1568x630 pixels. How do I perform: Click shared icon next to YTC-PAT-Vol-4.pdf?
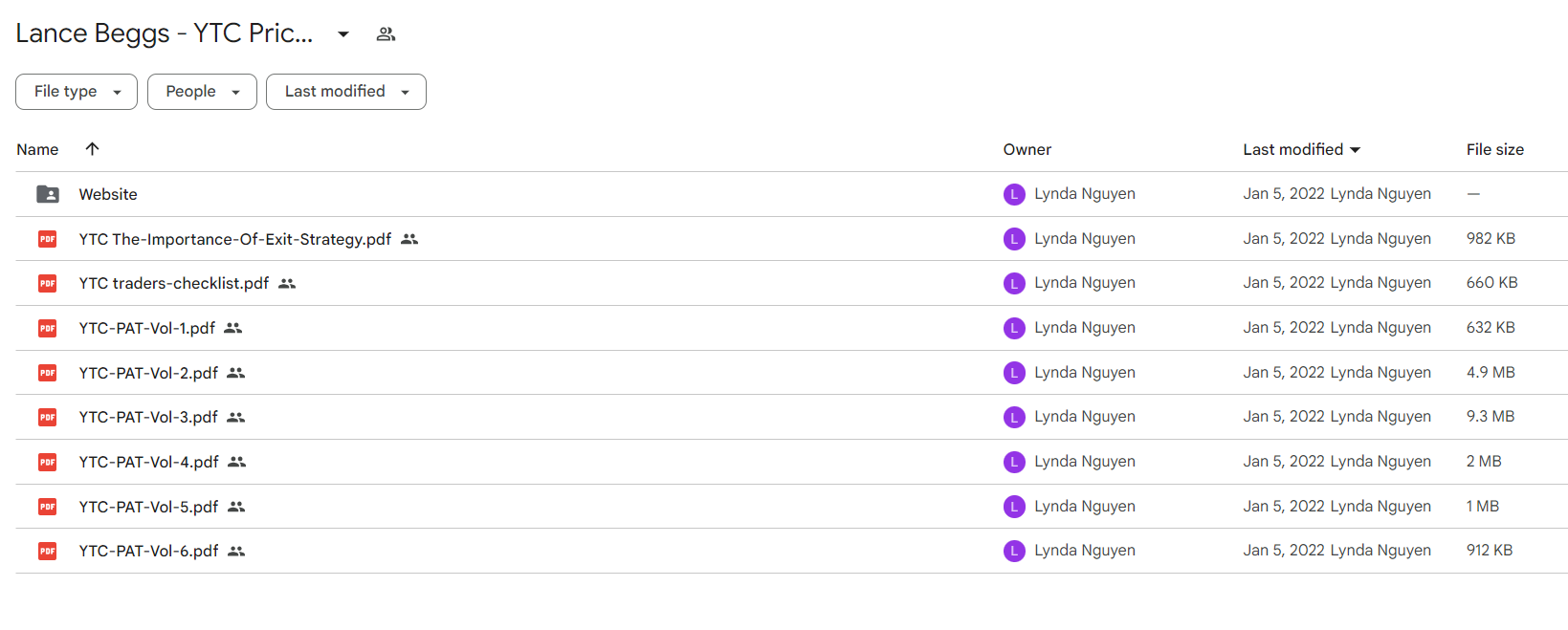[x=237, y=462]
